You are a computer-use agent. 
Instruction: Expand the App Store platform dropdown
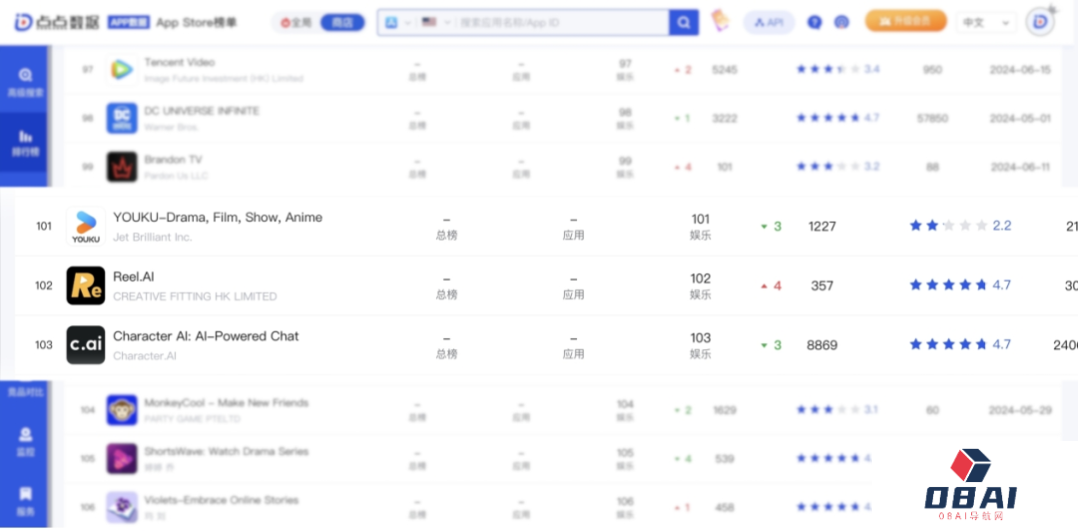pos(399,23)
